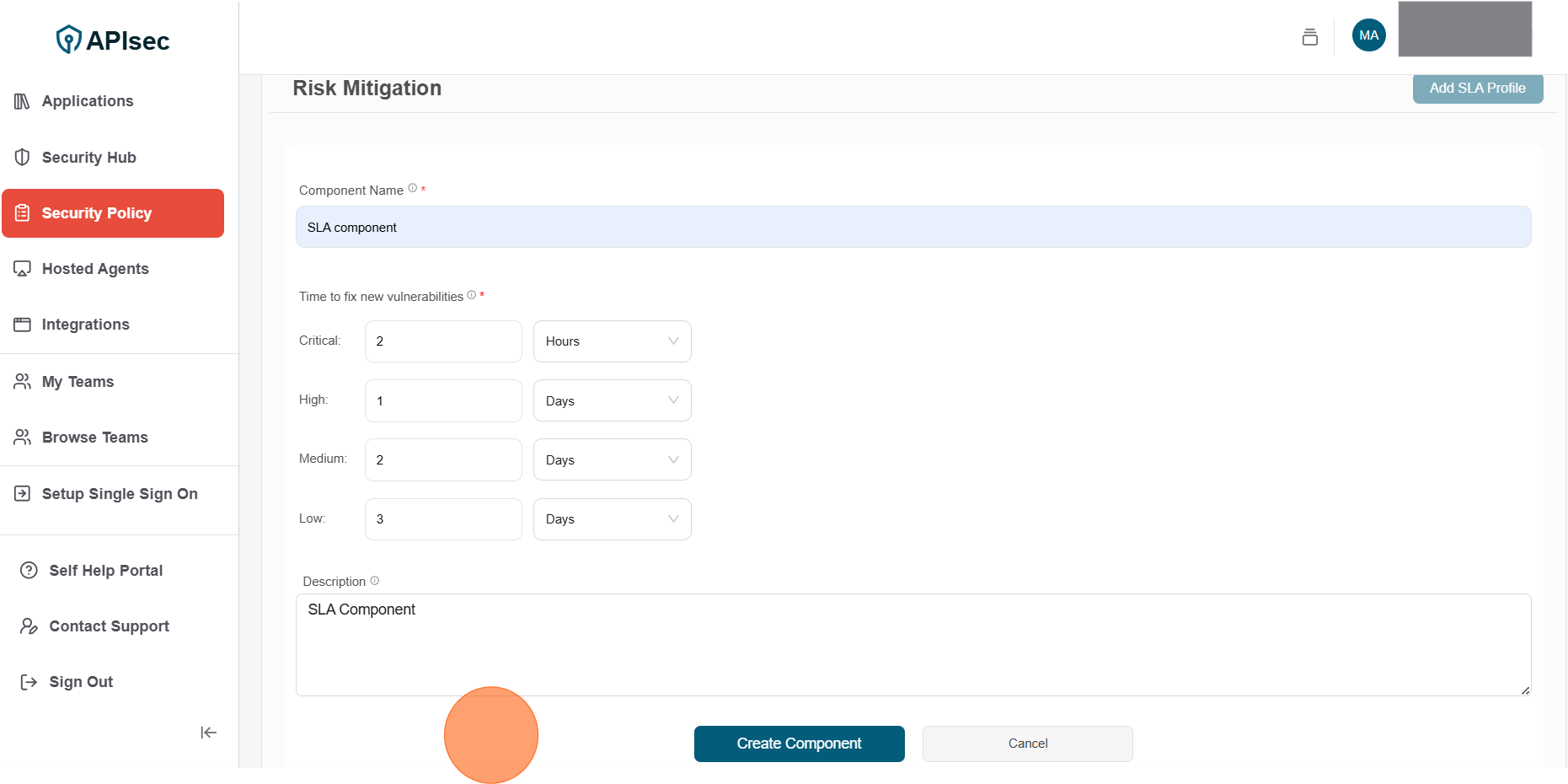Open the Medium severity Days dropdown
The height and width of the screenshot is (784, 1568).
coord(612,459)
